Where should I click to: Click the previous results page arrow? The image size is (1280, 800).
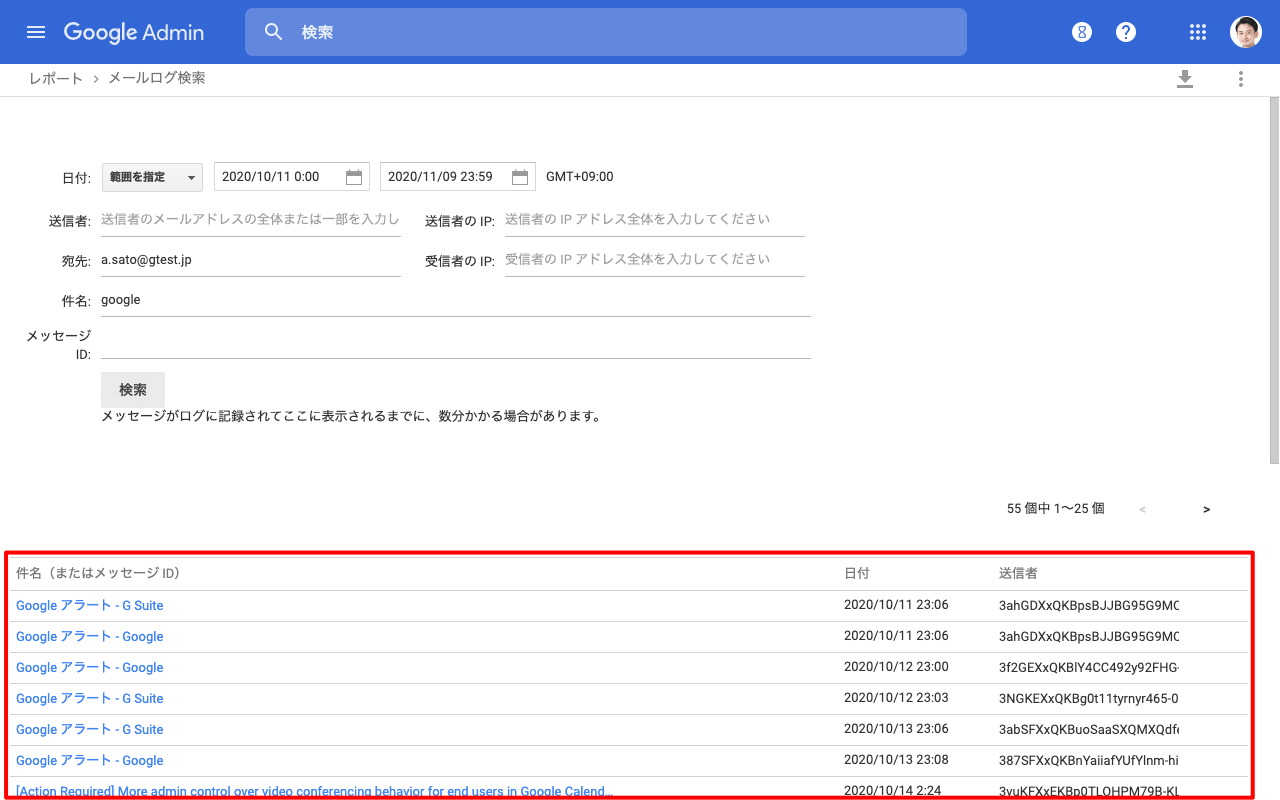click(1143, 509)
